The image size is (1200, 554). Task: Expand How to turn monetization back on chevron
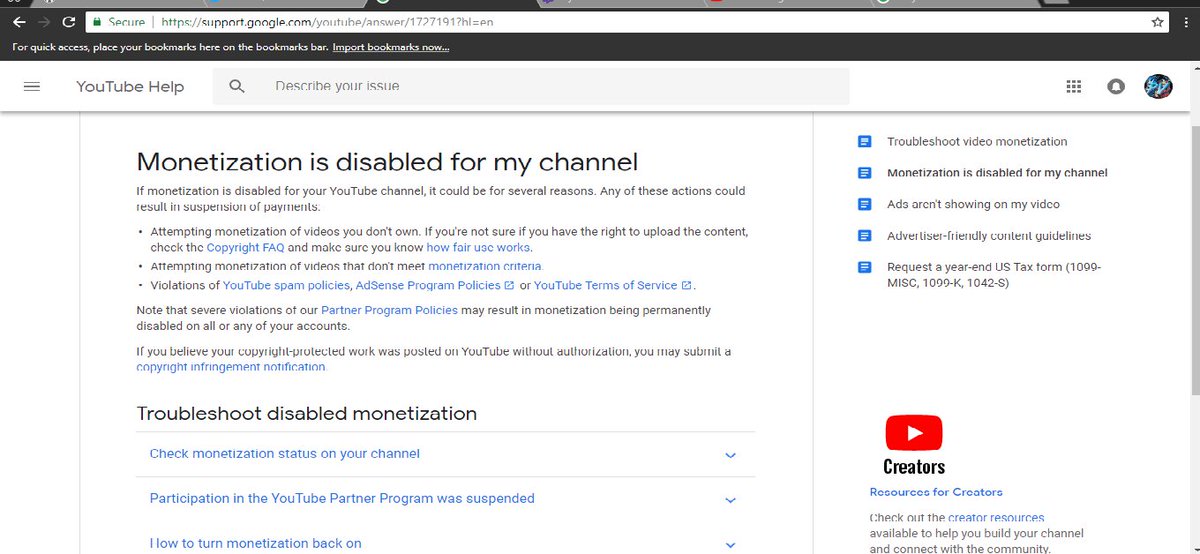[730, 545]
